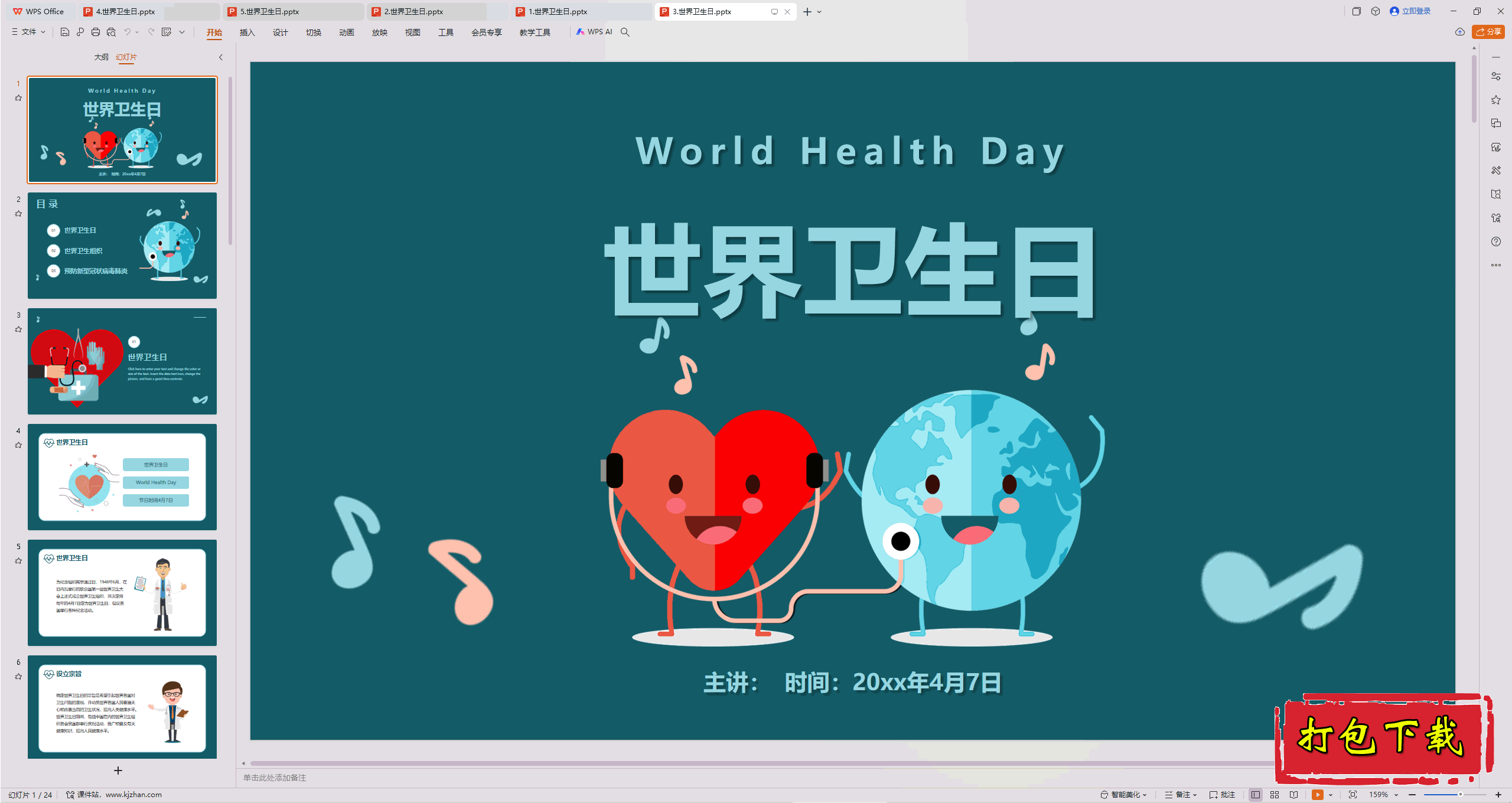
Task: Expand slideshow play options arrow
Action: tap(1331, 795)
